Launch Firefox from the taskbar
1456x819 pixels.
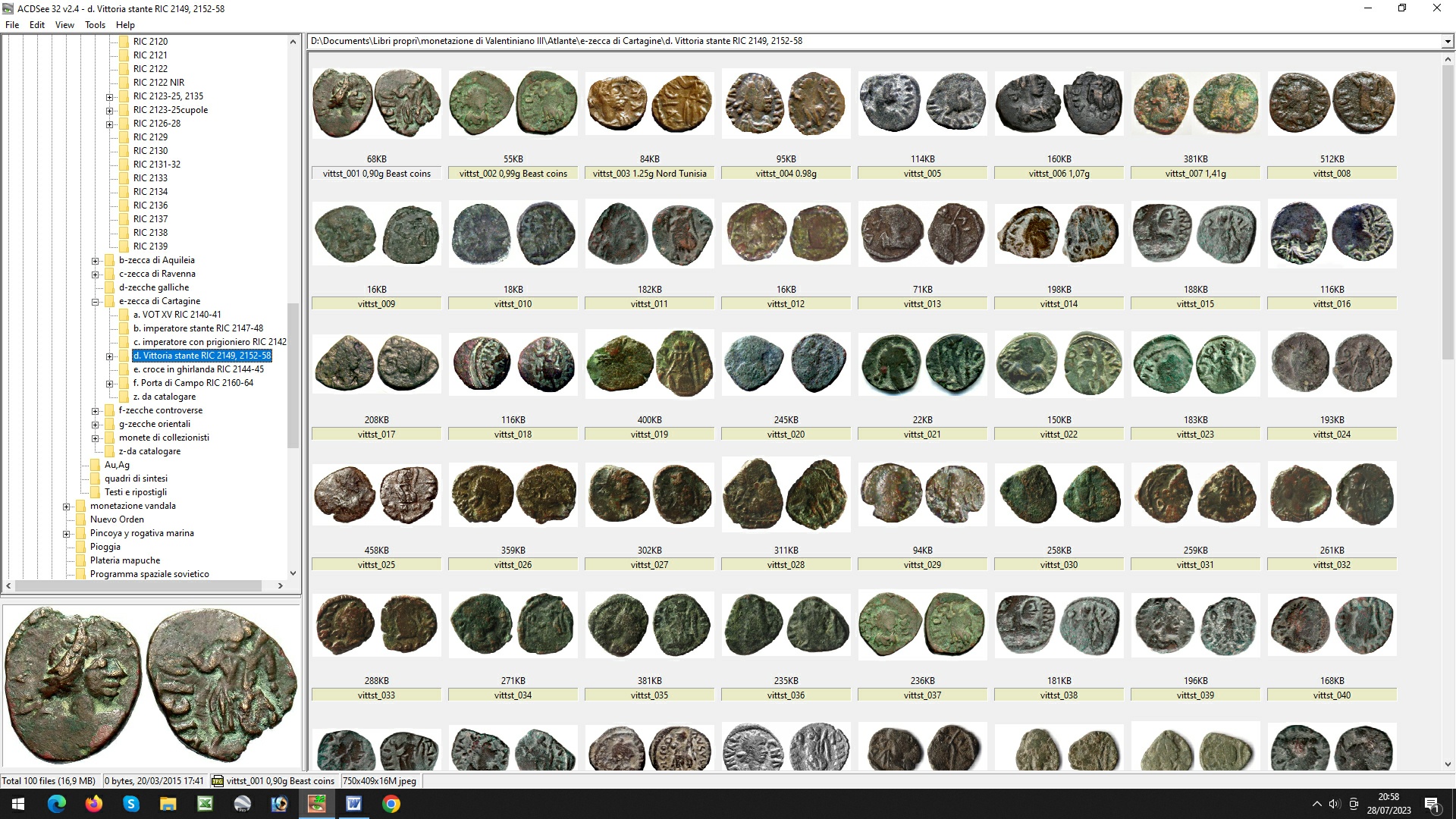tap(93, 804)
